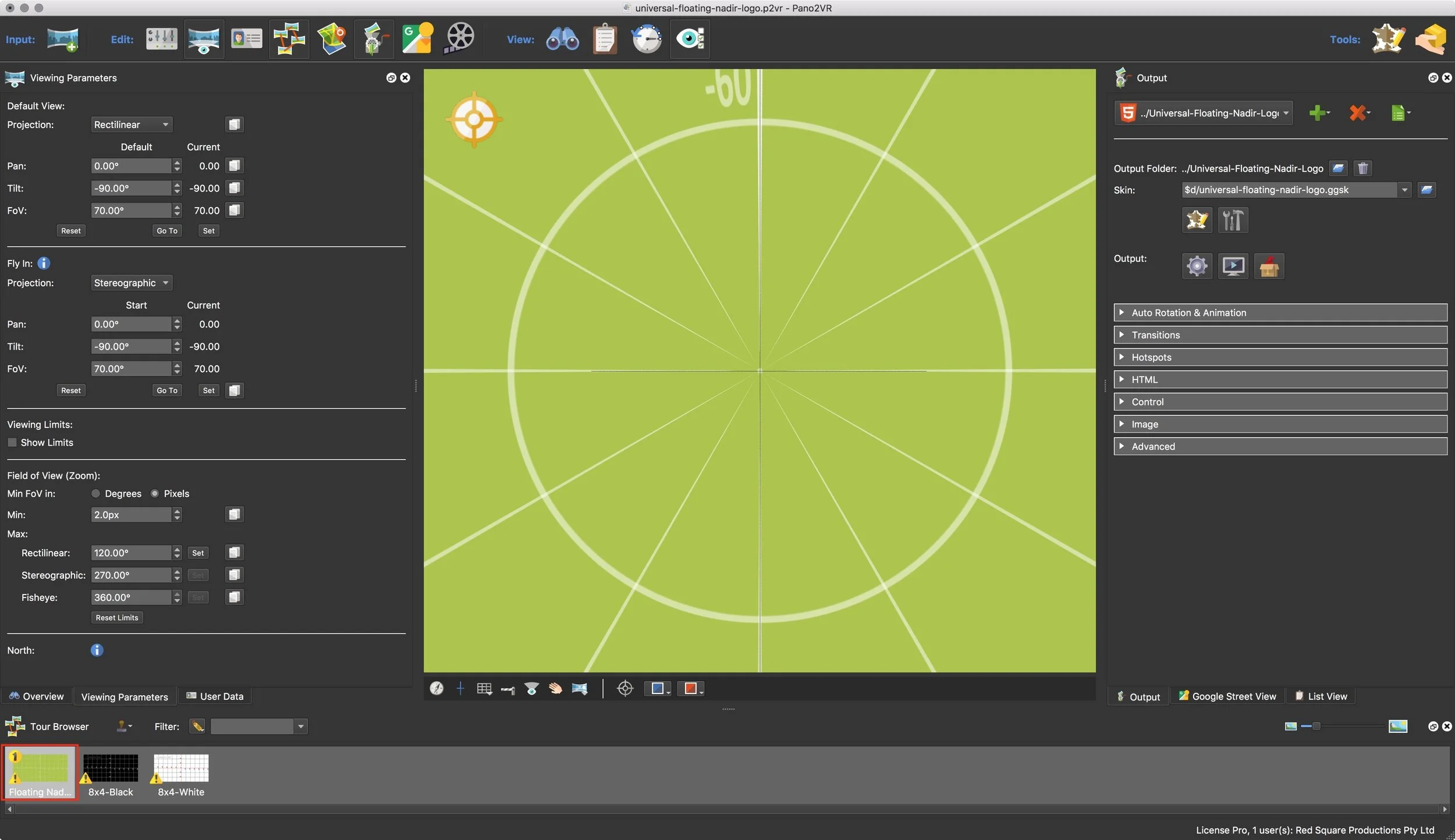Select Pixels for Min FoV
Viewport: 1455px width, 840px height.
point(155,494)
